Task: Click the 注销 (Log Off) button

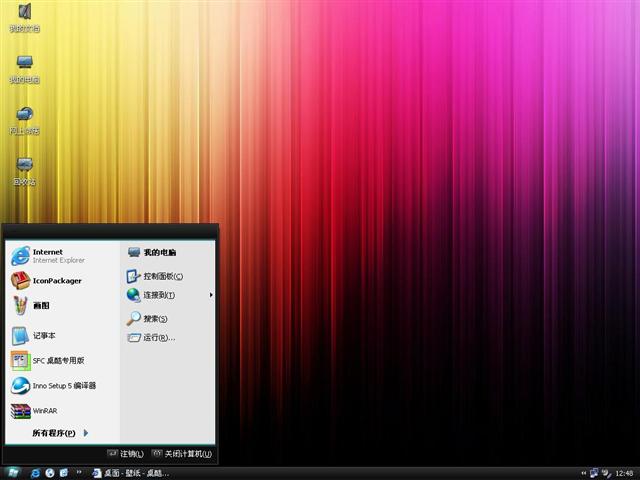Action: 126,454
